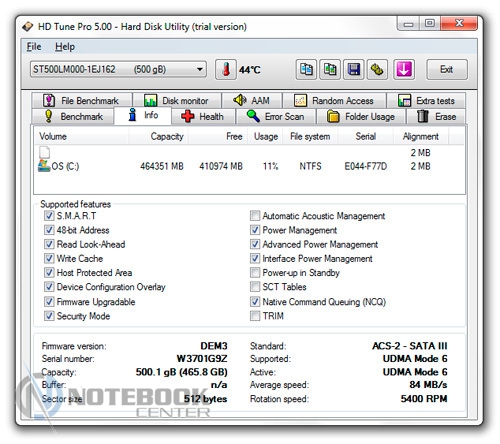Open the File menu
Image resolution: width=500 pixels, height=444 pixels.
click(34, 47)
